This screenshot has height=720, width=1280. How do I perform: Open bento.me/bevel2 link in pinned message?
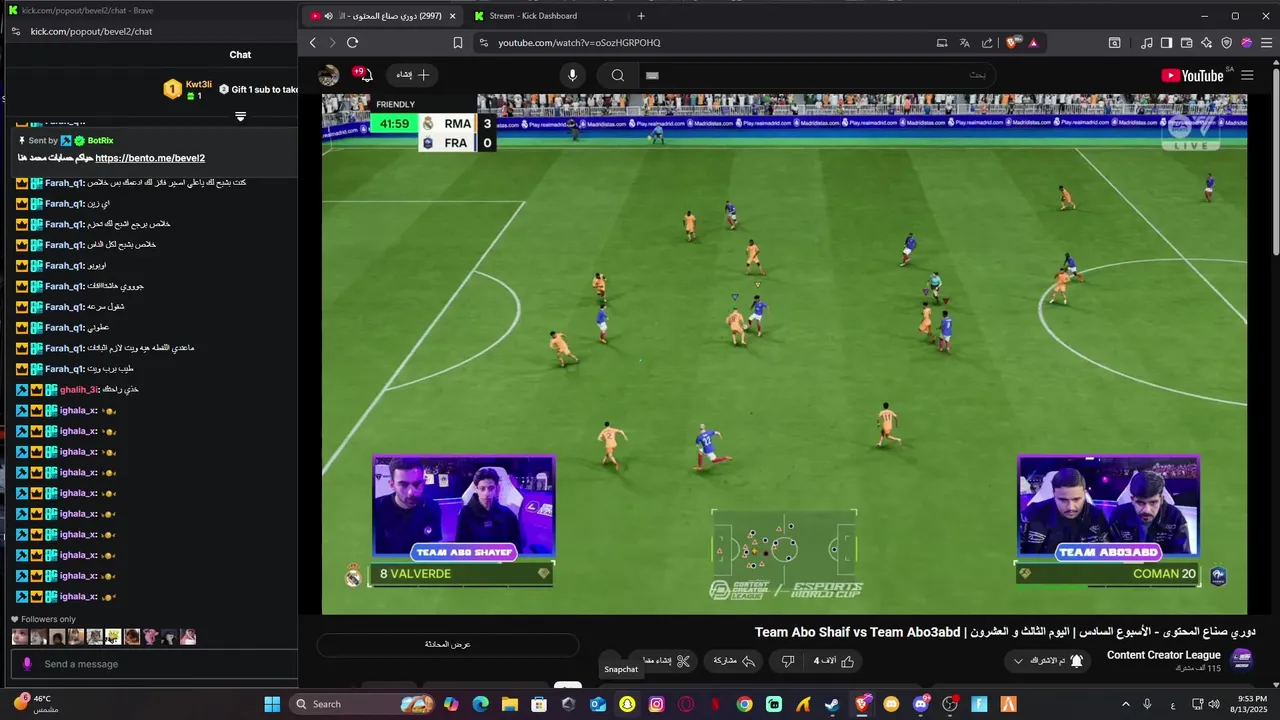[x=150, y=158]
